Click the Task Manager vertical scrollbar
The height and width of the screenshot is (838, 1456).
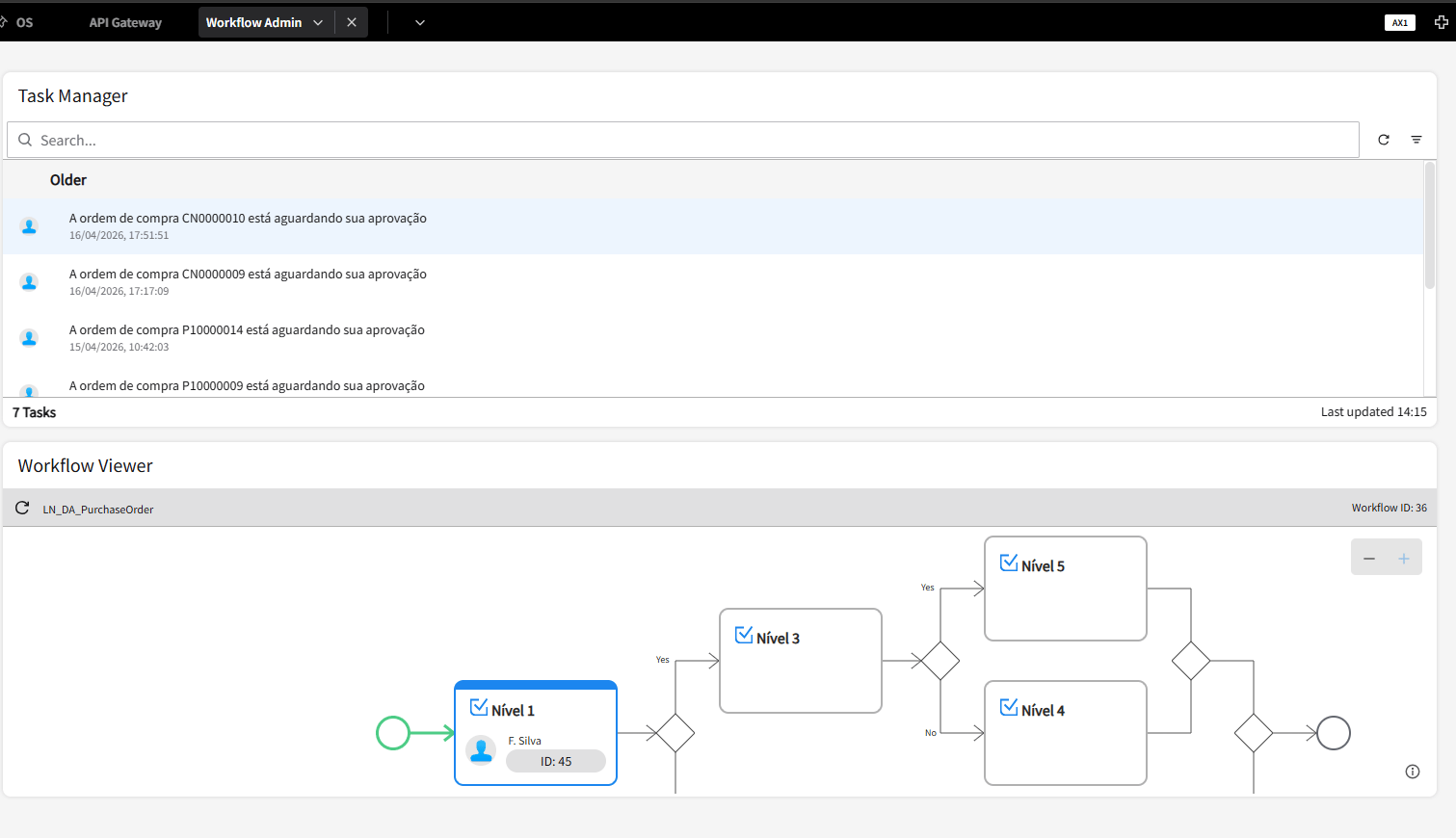pyautogui.click(x=1430, y=226)
